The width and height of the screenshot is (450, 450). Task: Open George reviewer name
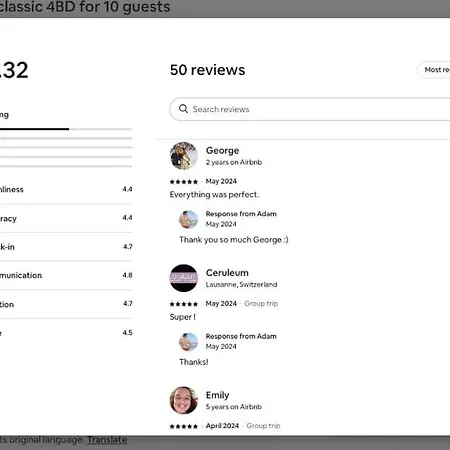pos(222,150)
